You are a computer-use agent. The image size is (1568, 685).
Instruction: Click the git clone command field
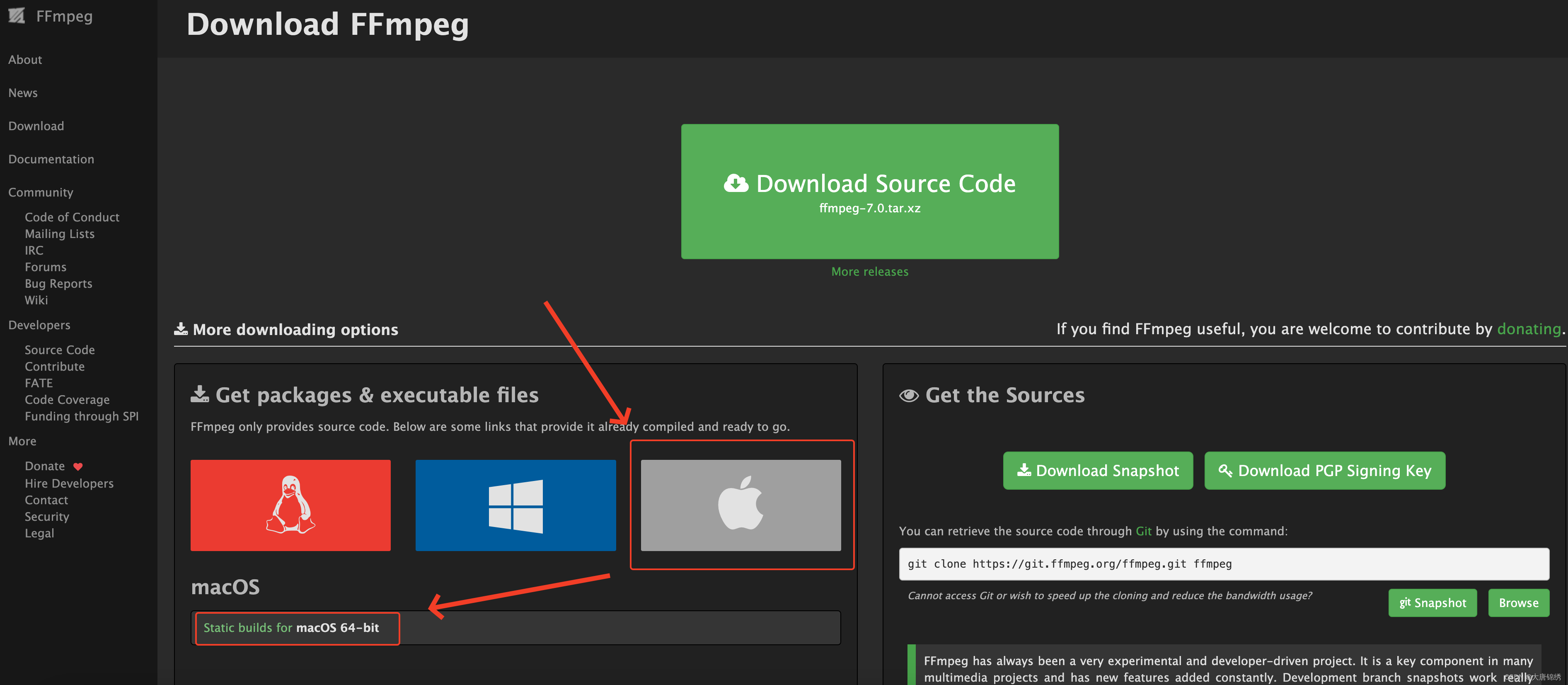coord(1224,564)
